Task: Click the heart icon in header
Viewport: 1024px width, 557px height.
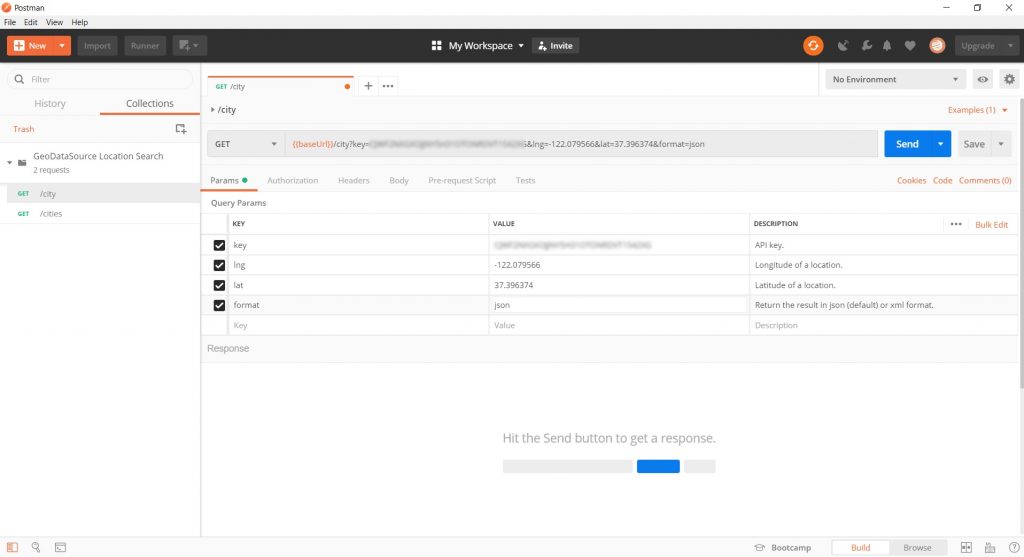Action: pos(910,46)
